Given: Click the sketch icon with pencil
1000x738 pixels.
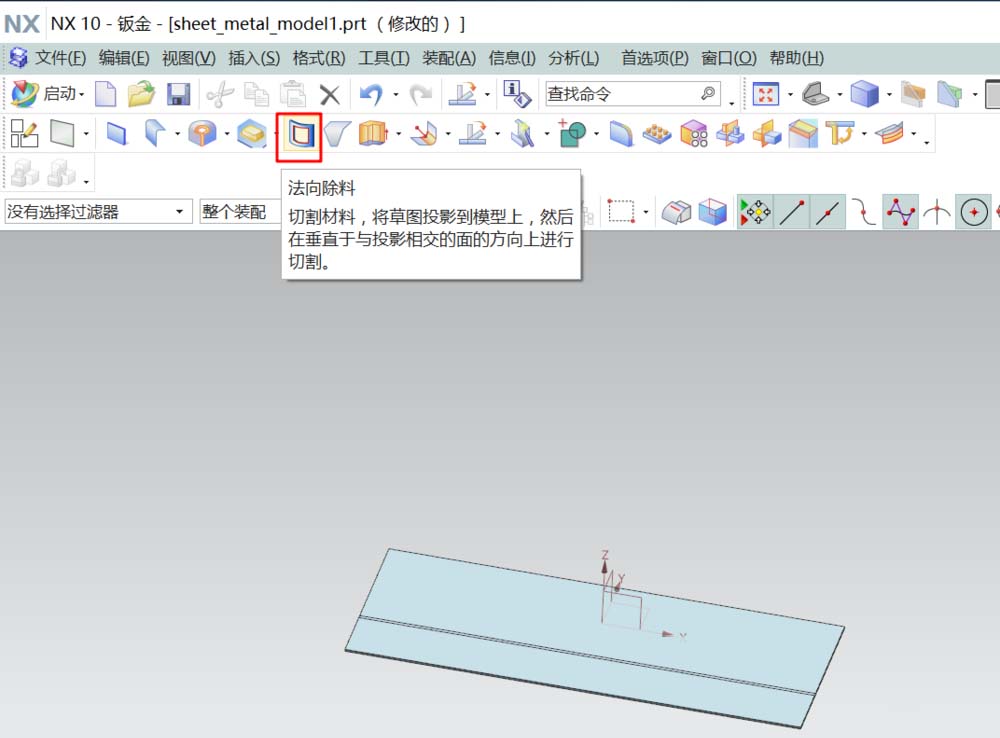Looking at the screenshot, I should click(24, 133).
